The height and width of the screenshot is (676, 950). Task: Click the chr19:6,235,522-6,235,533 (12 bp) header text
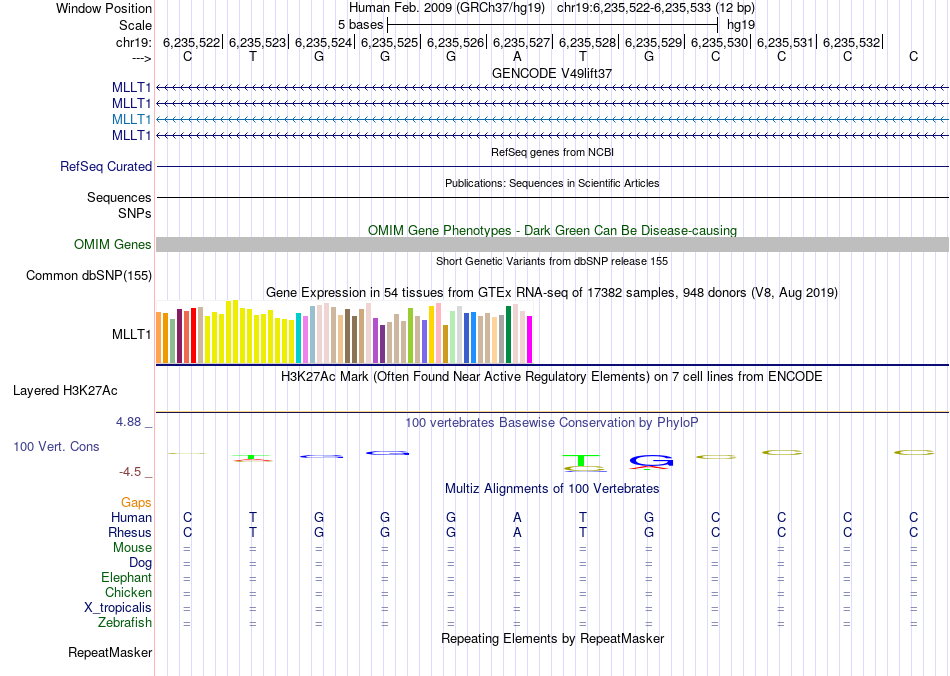point(655,8)
